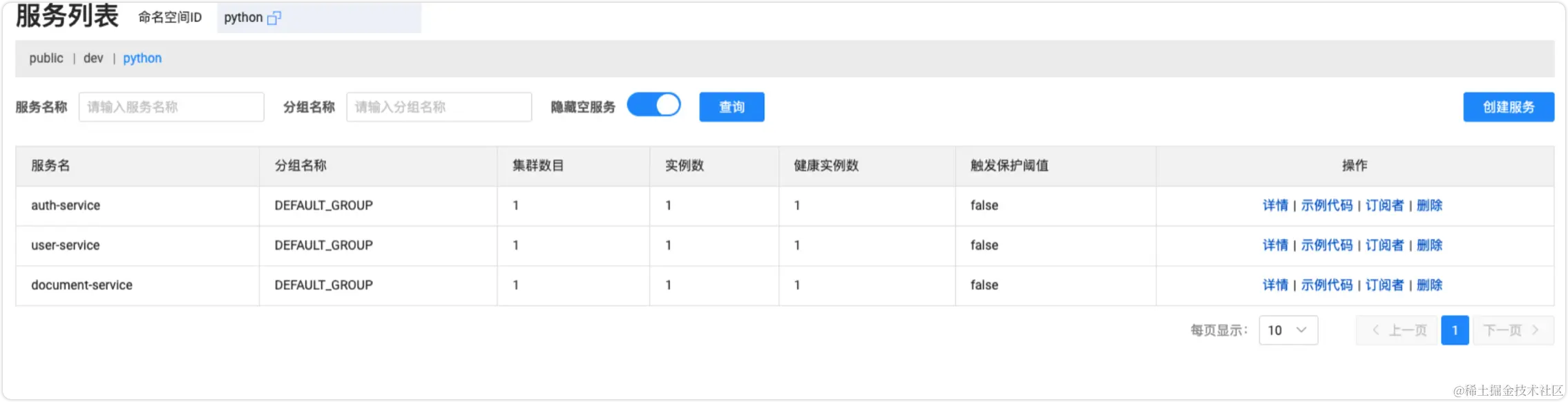This screenshot has height=402, width=1568.
Task: Click false threshold value in auth-service row
Action: point(984,205)
